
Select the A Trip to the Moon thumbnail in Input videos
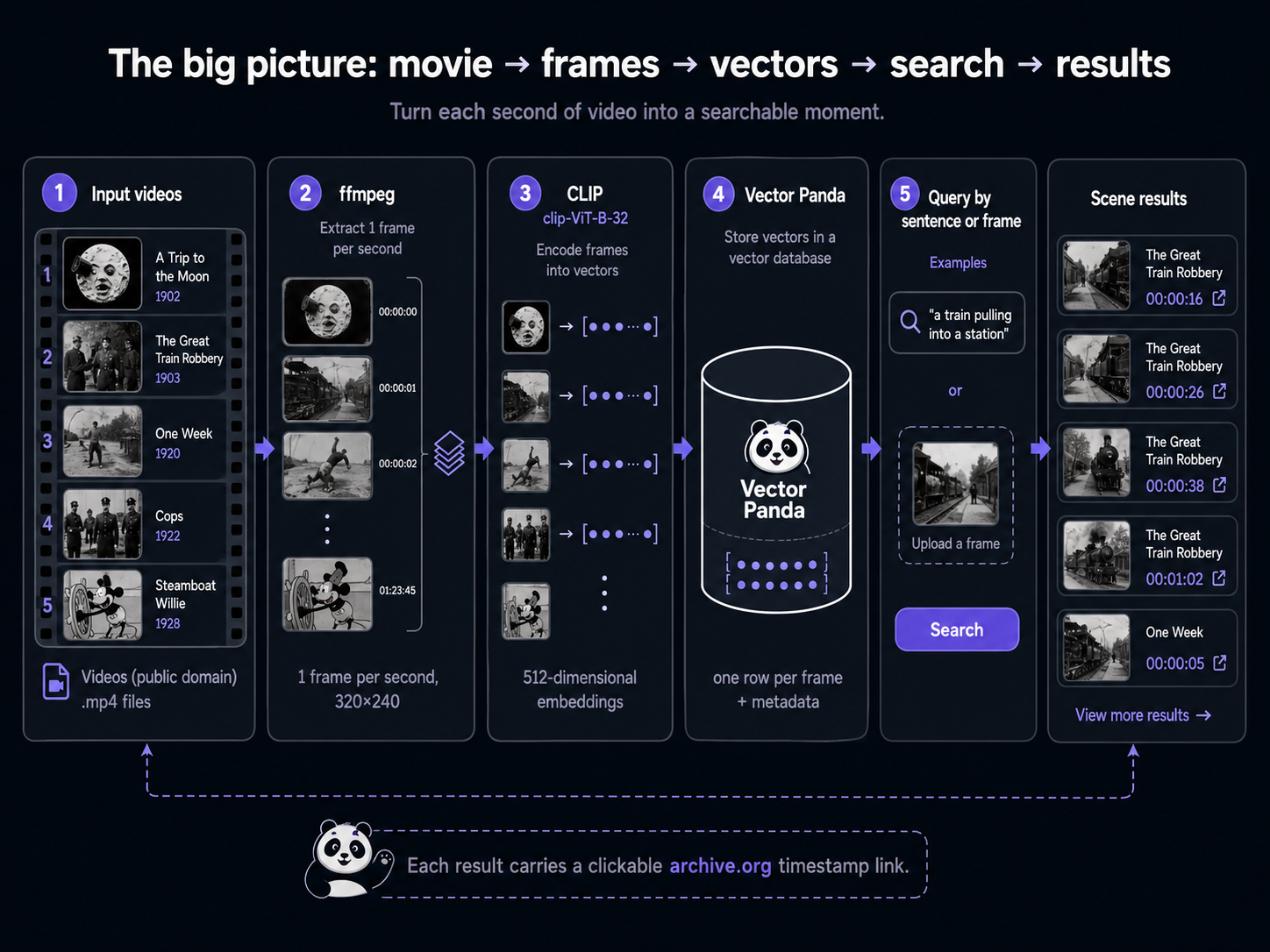(x=103, y=274)
